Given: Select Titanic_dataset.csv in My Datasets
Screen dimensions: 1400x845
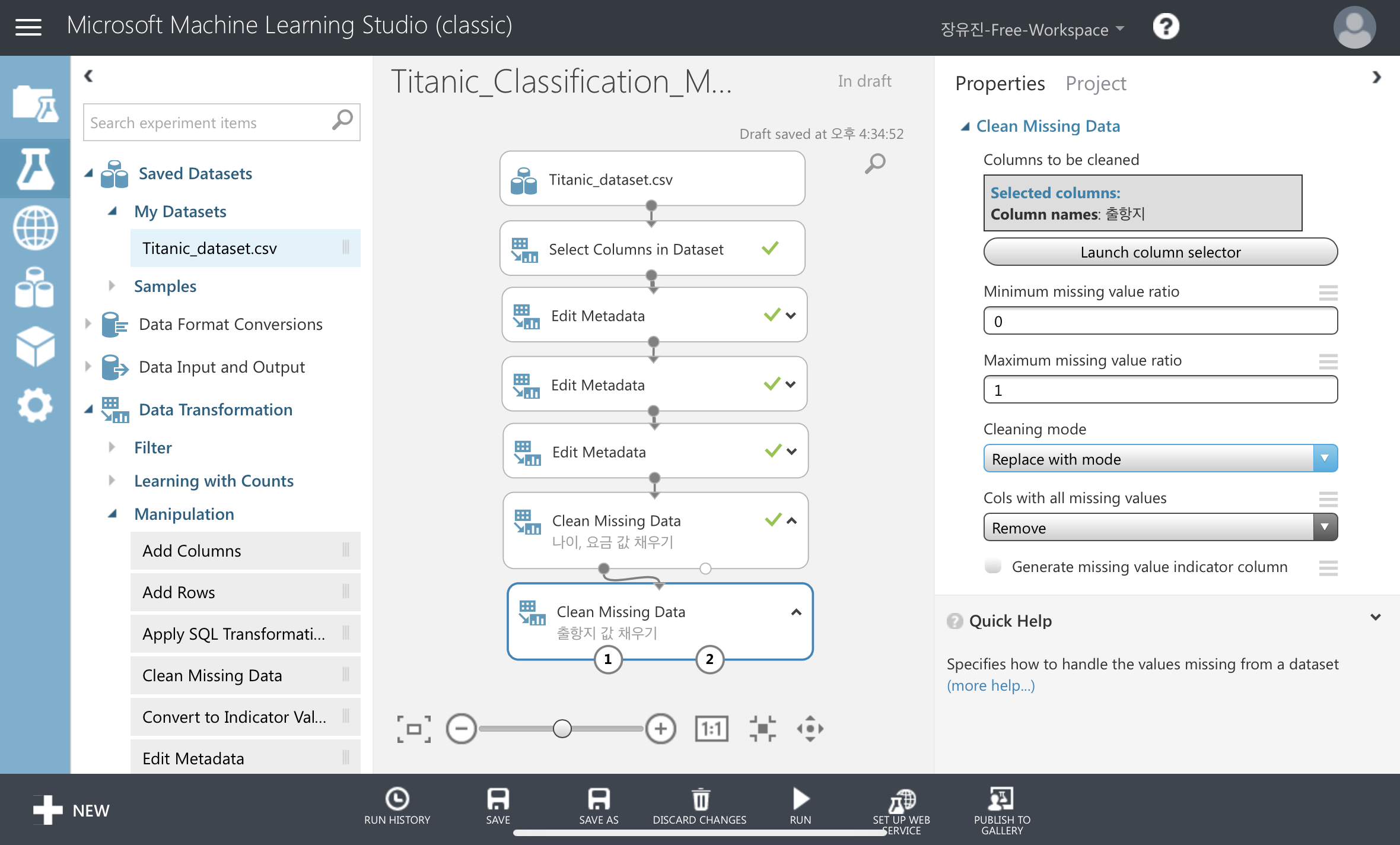Looking at the screenshot, I should click(245, 248).
